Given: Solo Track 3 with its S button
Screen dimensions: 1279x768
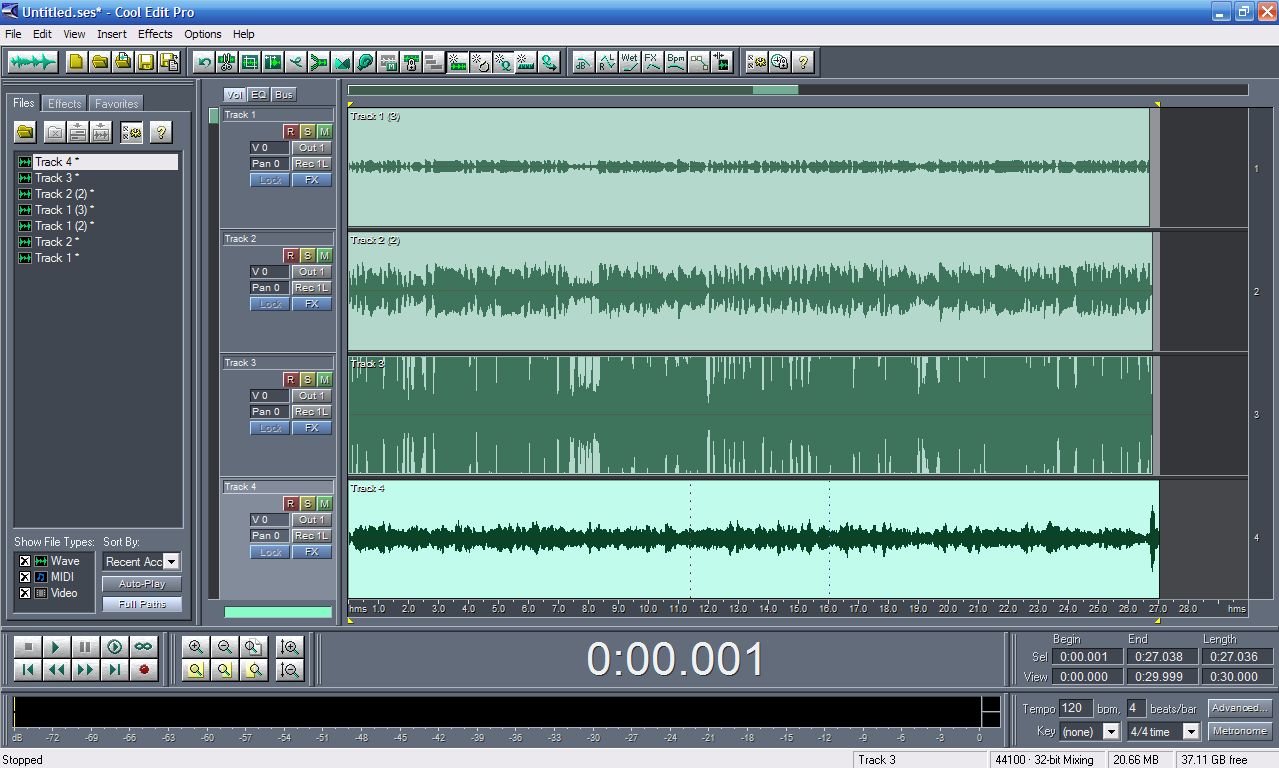Looking at the screenshot, I should pos(307,379).
